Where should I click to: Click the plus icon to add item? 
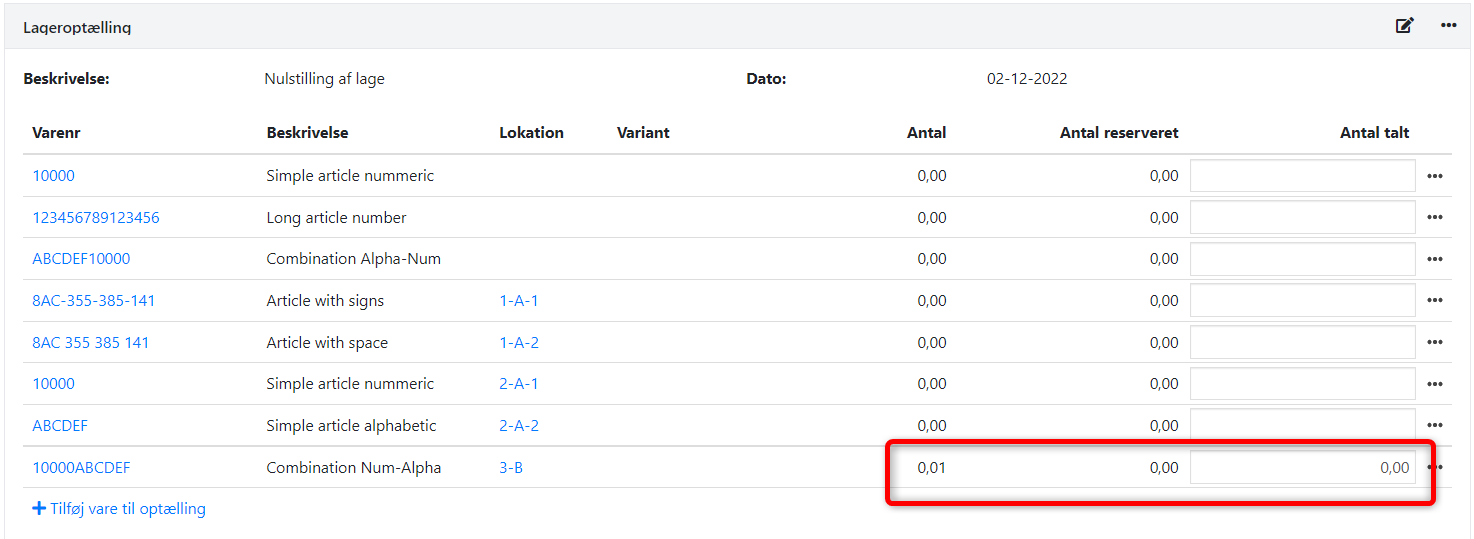coord(39,508)
